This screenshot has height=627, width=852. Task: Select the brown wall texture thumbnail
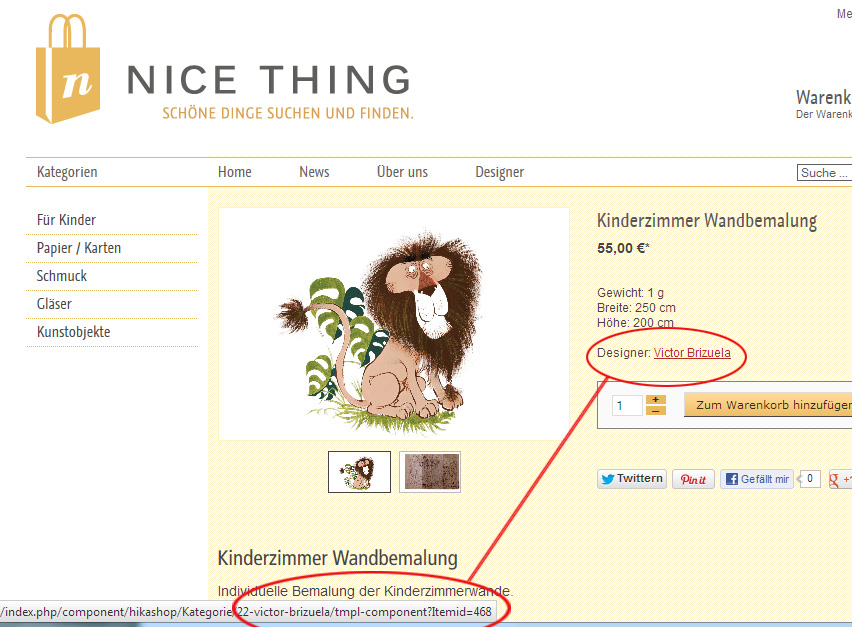[430, 472]
